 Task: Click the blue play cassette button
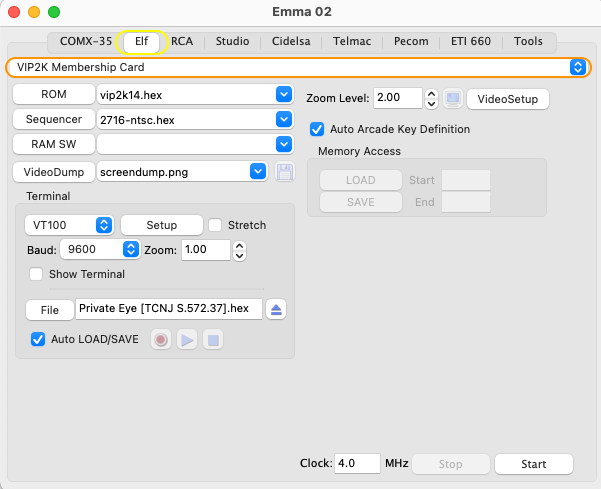click(x=187, y=340)
